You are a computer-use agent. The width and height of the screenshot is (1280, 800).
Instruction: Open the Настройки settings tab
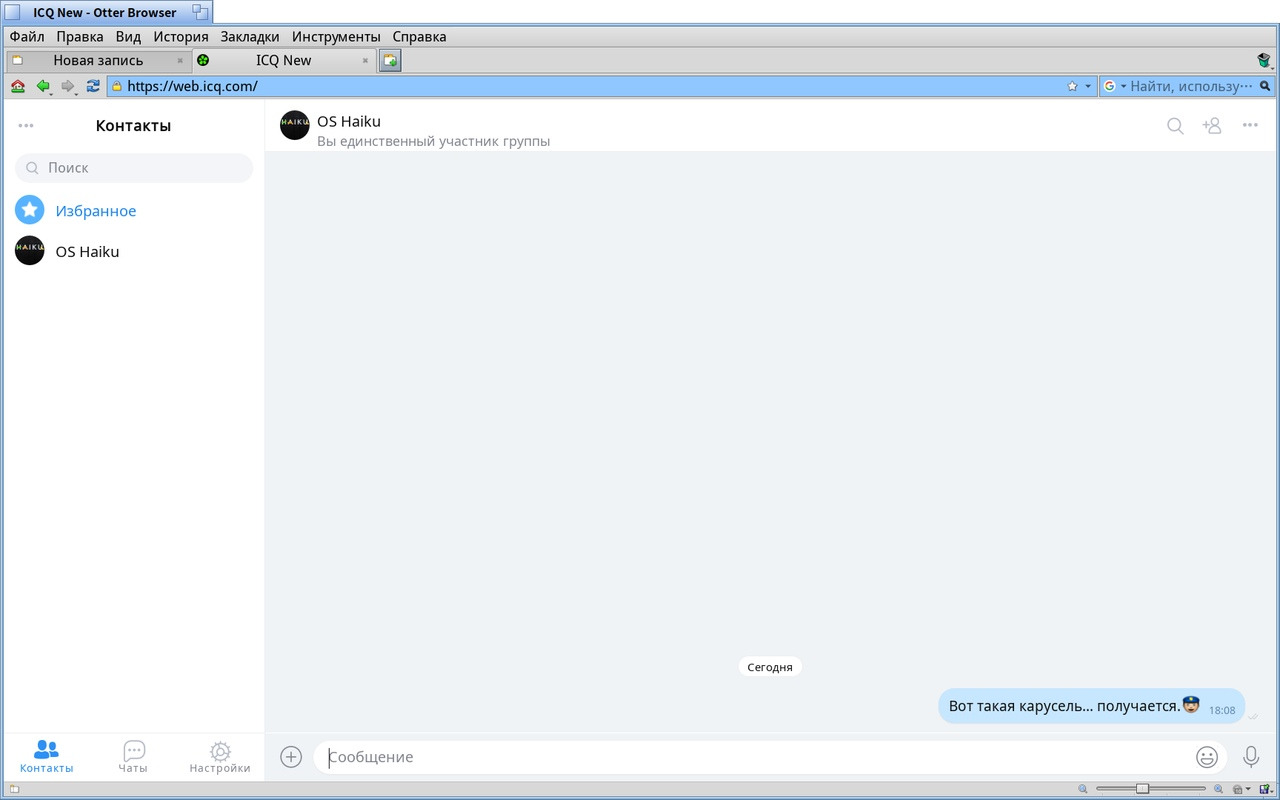(220, 757)
